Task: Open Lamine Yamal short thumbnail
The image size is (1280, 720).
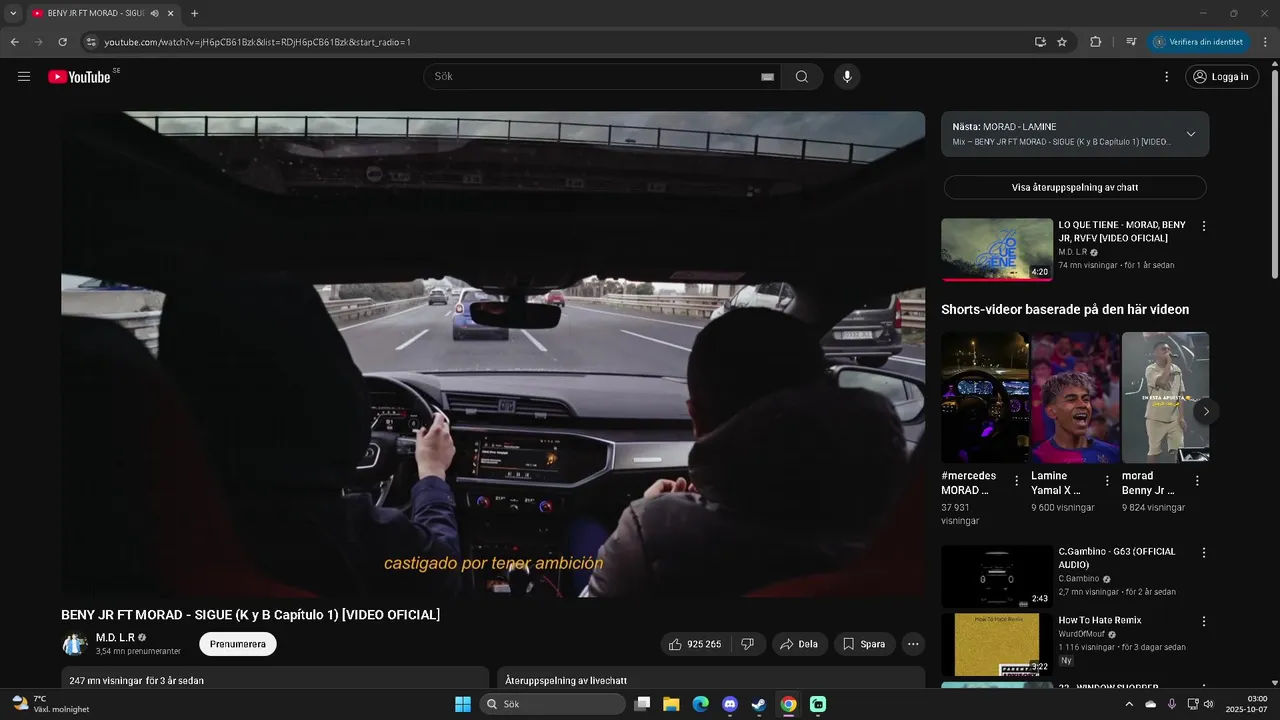Action: coord(1075,397)
